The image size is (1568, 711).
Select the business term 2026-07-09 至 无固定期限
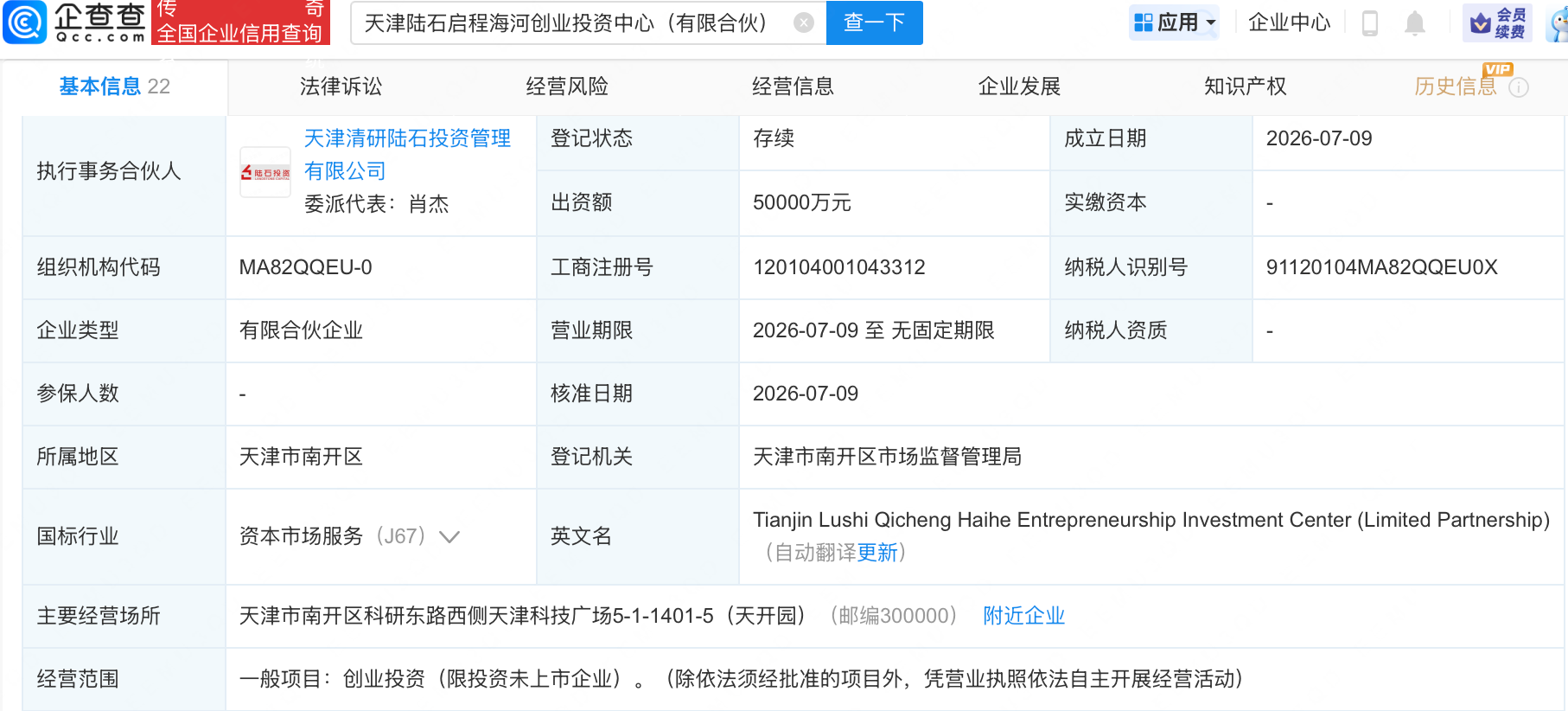click(874, 330)
